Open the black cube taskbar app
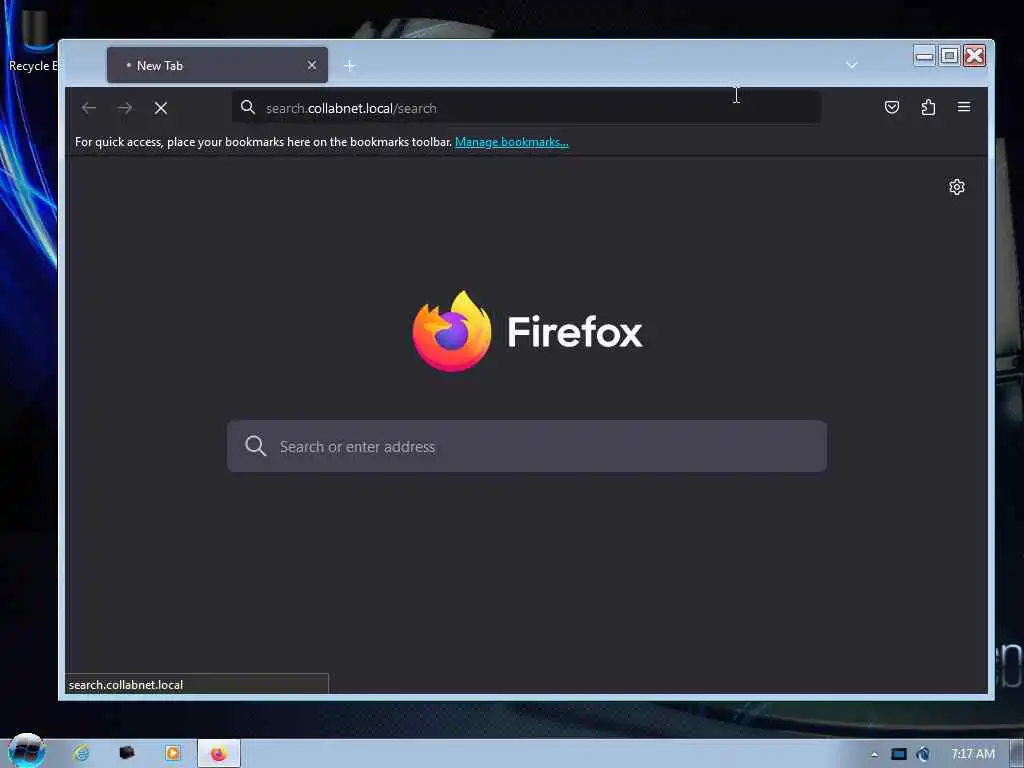The width and height of the screenshot is (1024, 768). 127,753
